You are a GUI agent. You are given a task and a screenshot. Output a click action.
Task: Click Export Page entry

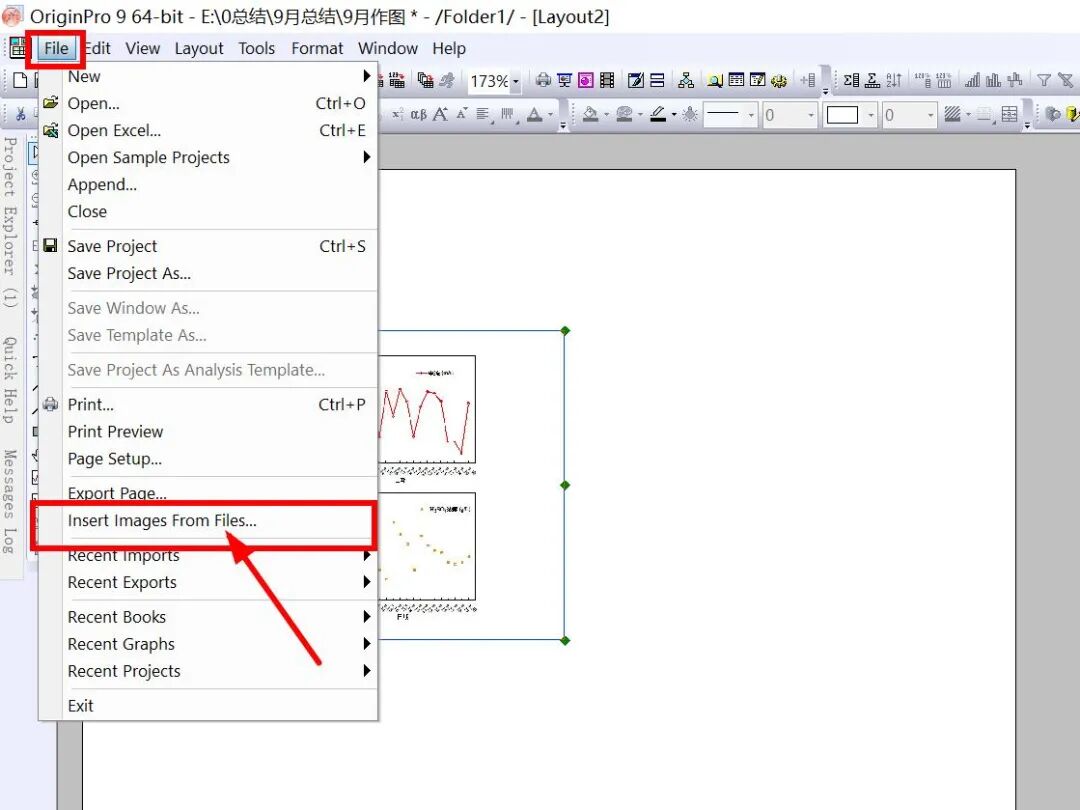click(207, 493)
